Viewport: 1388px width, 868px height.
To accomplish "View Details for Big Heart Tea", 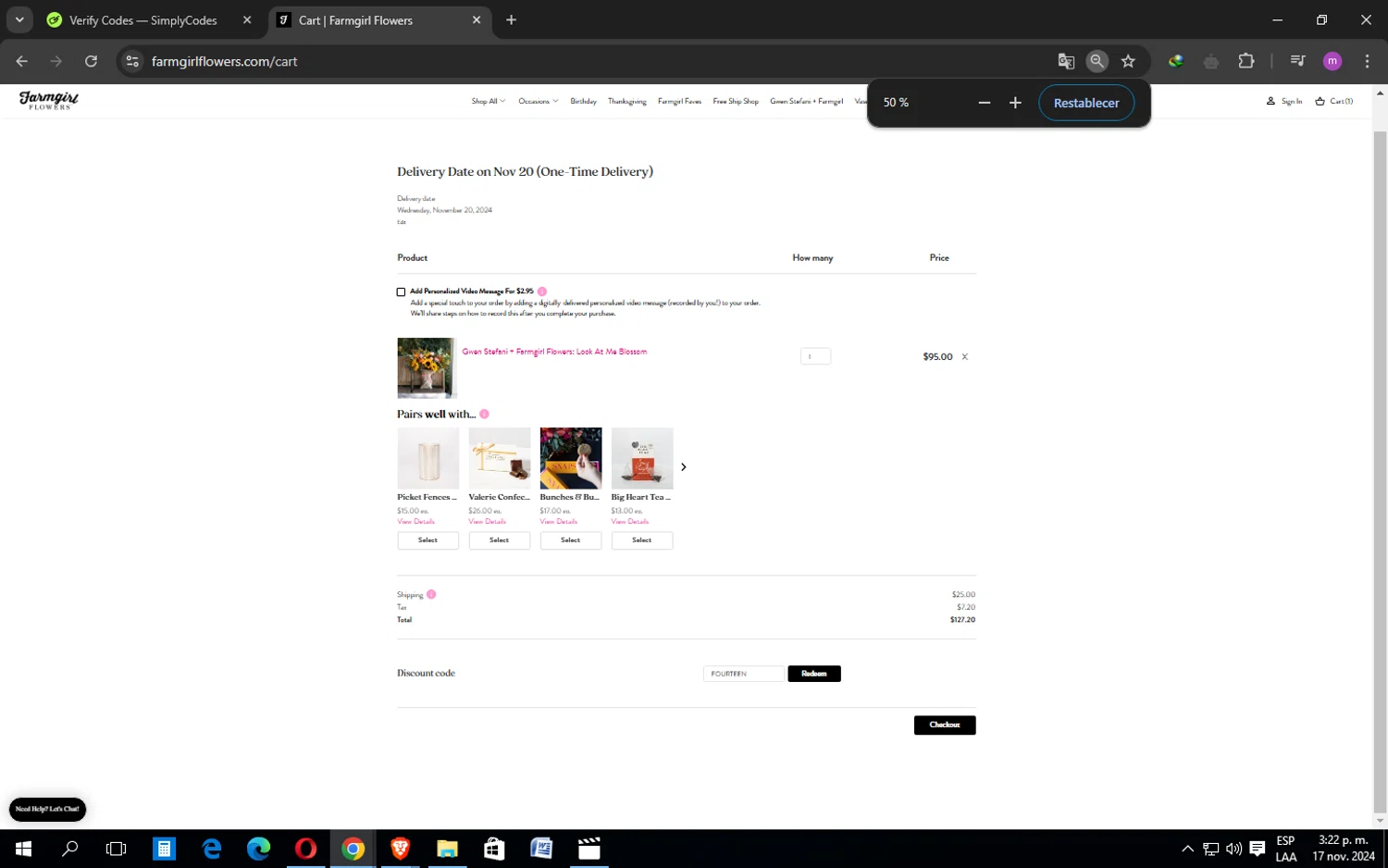I will click(629, 522).
